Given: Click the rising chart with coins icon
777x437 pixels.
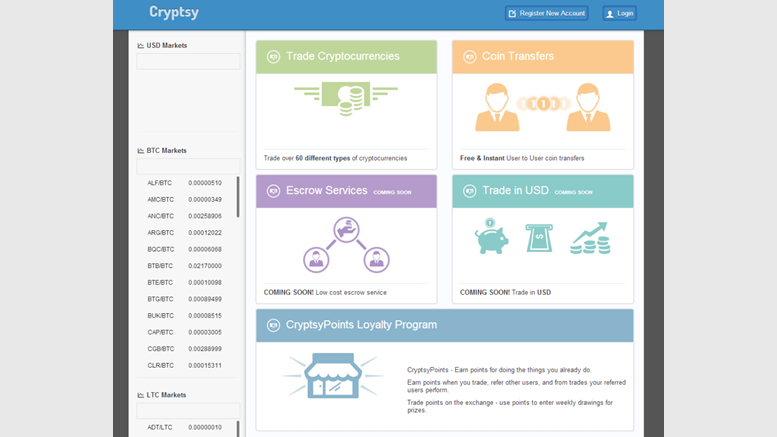Looking at the screenshot, I should [x=590, y=238].
